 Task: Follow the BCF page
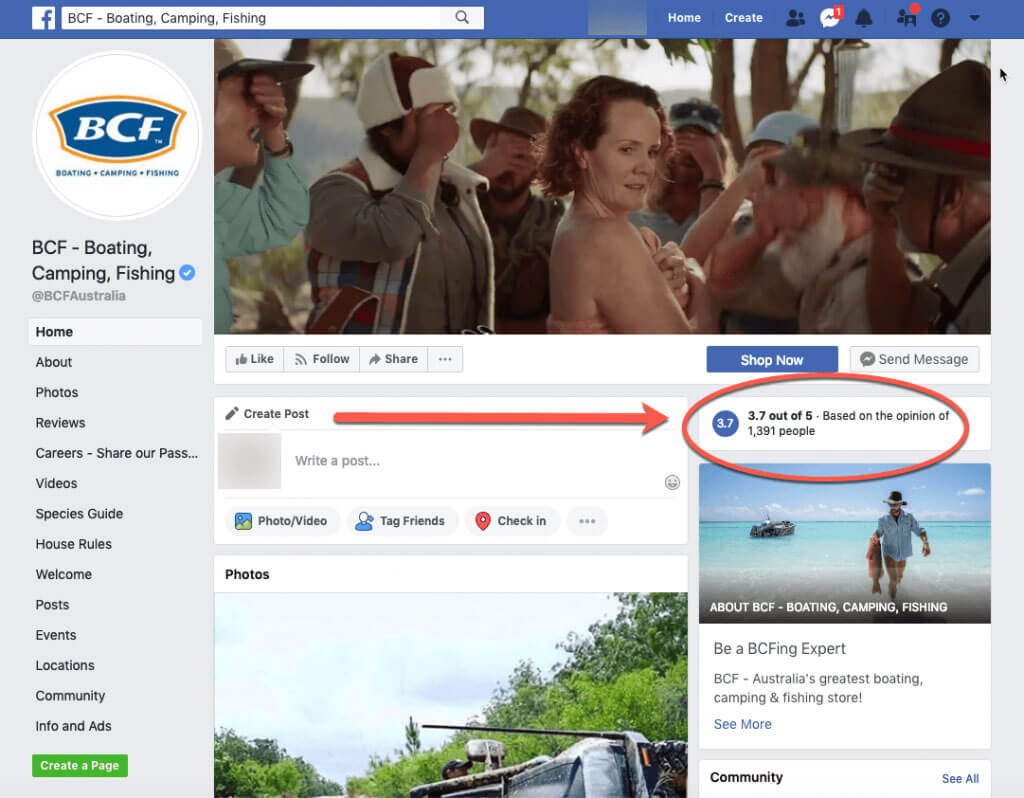[322, 359]
